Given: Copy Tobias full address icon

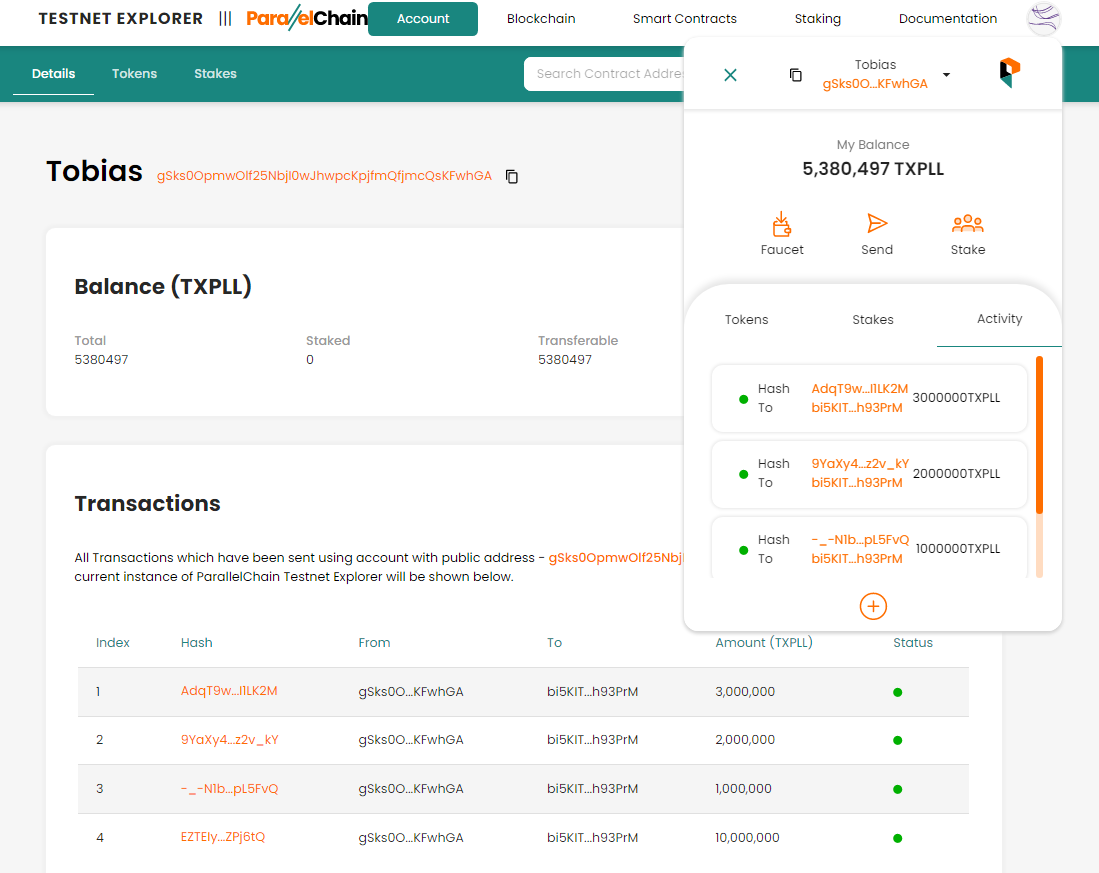Looking at the screenshot, I should (512, 177).
